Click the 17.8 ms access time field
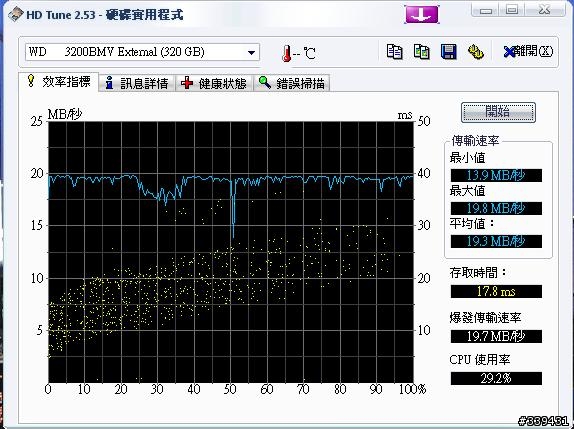Image resolution: width=574 pixels, height=429 pixels. (x=496, y=291)
